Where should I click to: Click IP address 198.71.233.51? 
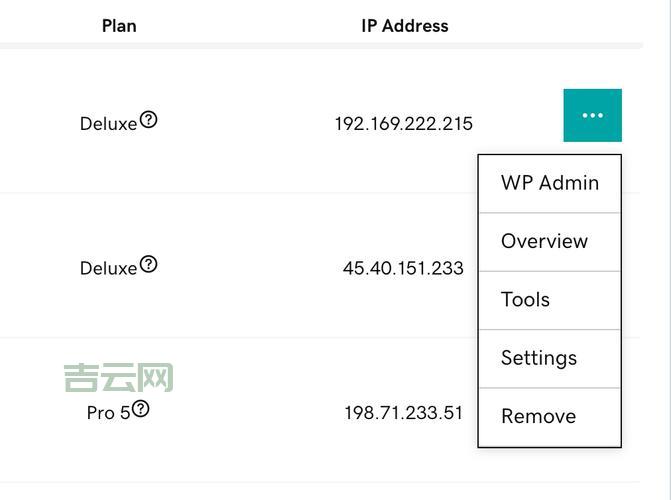coord(403,412)
